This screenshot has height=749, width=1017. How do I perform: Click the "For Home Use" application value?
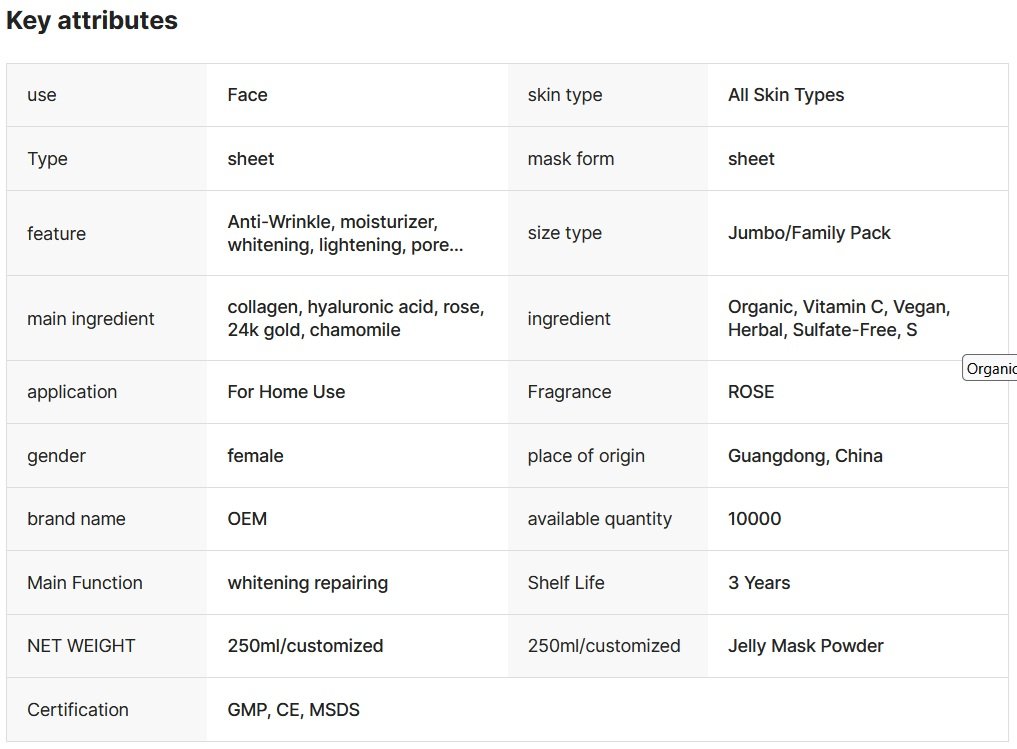click(x=286, y=392)
